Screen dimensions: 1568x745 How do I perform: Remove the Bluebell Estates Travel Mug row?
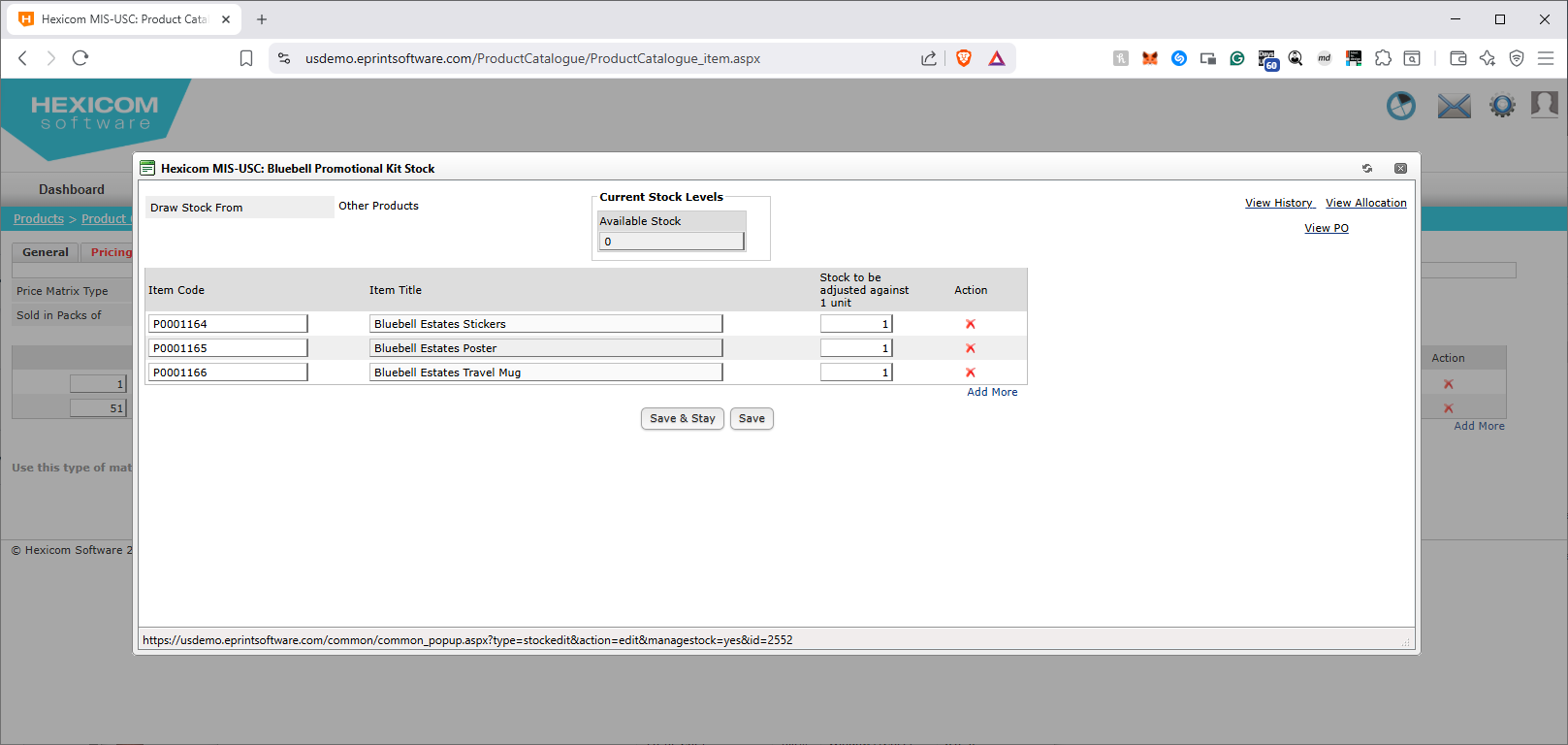pyautogui.click(x=971, y=372)
